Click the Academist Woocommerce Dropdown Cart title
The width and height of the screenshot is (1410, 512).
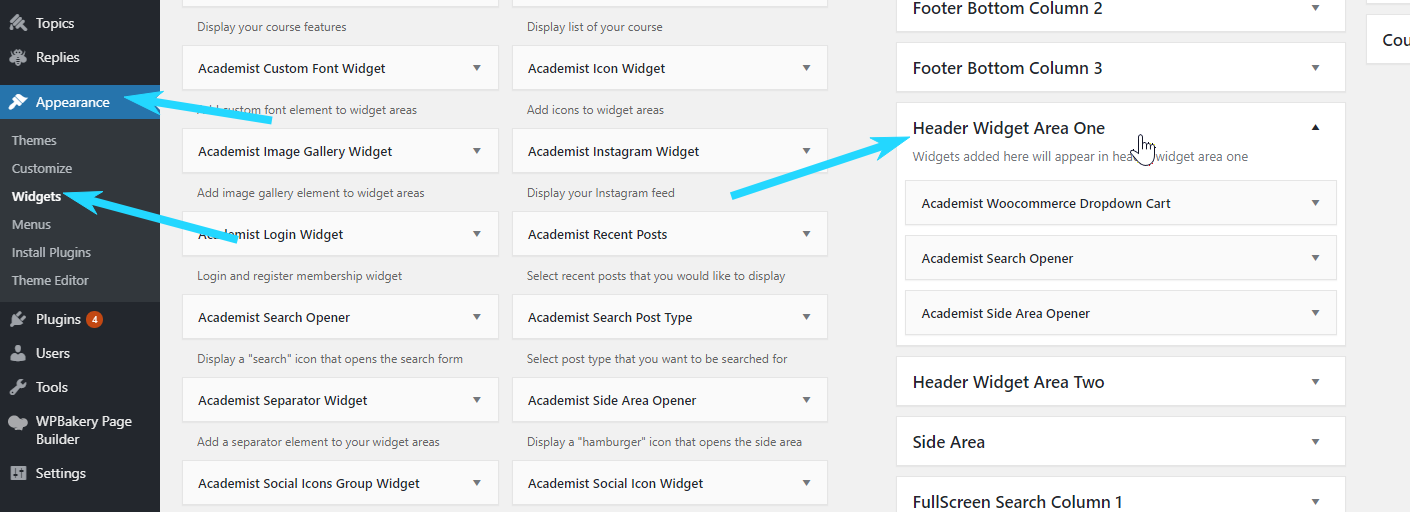click(1046, 203)
